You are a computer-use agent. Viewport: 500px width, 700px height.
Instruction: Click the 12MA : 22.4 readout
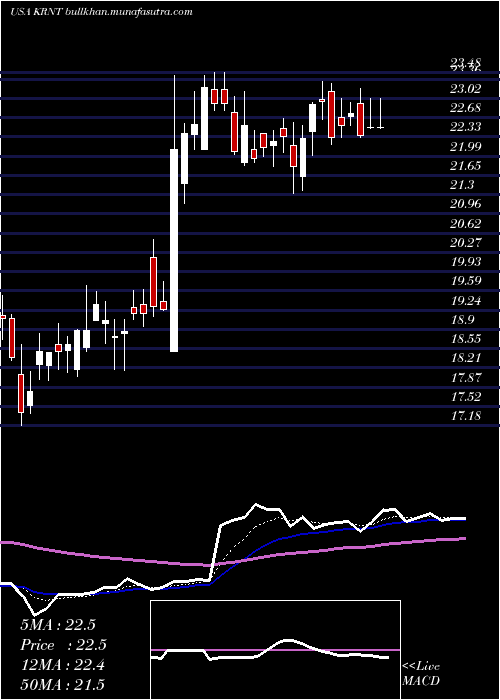tap(62, 665)
